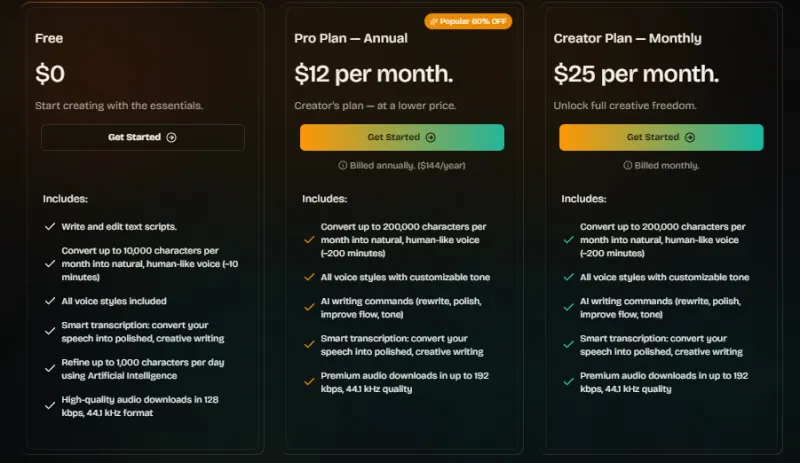Click the Popular 60% OFF badge
The height and width of the screenshot is (463, 800).
[467, 21]
